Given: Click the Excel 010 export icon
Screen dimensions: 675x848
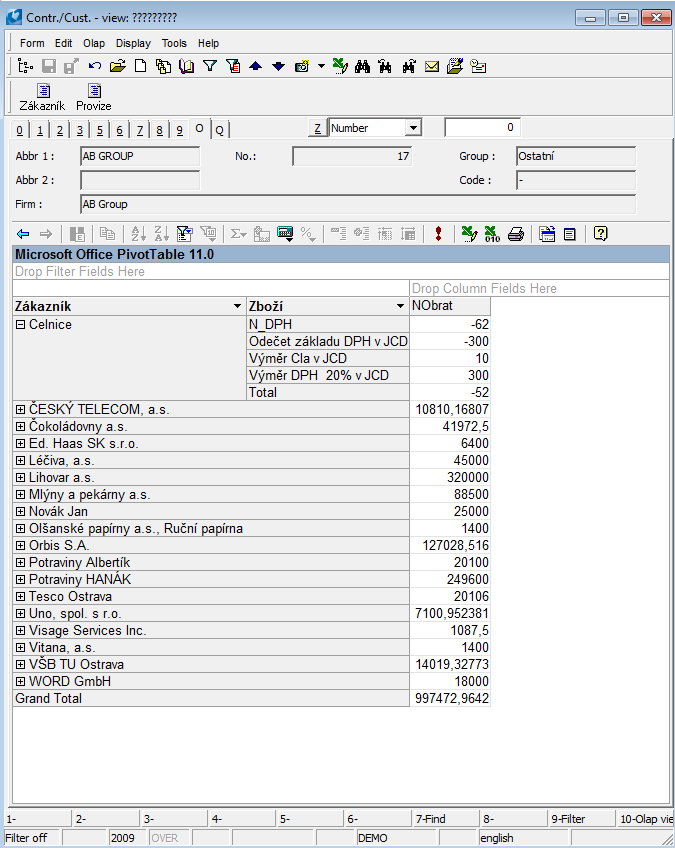Looking at the screenshot, I should [x=492, y=234].
